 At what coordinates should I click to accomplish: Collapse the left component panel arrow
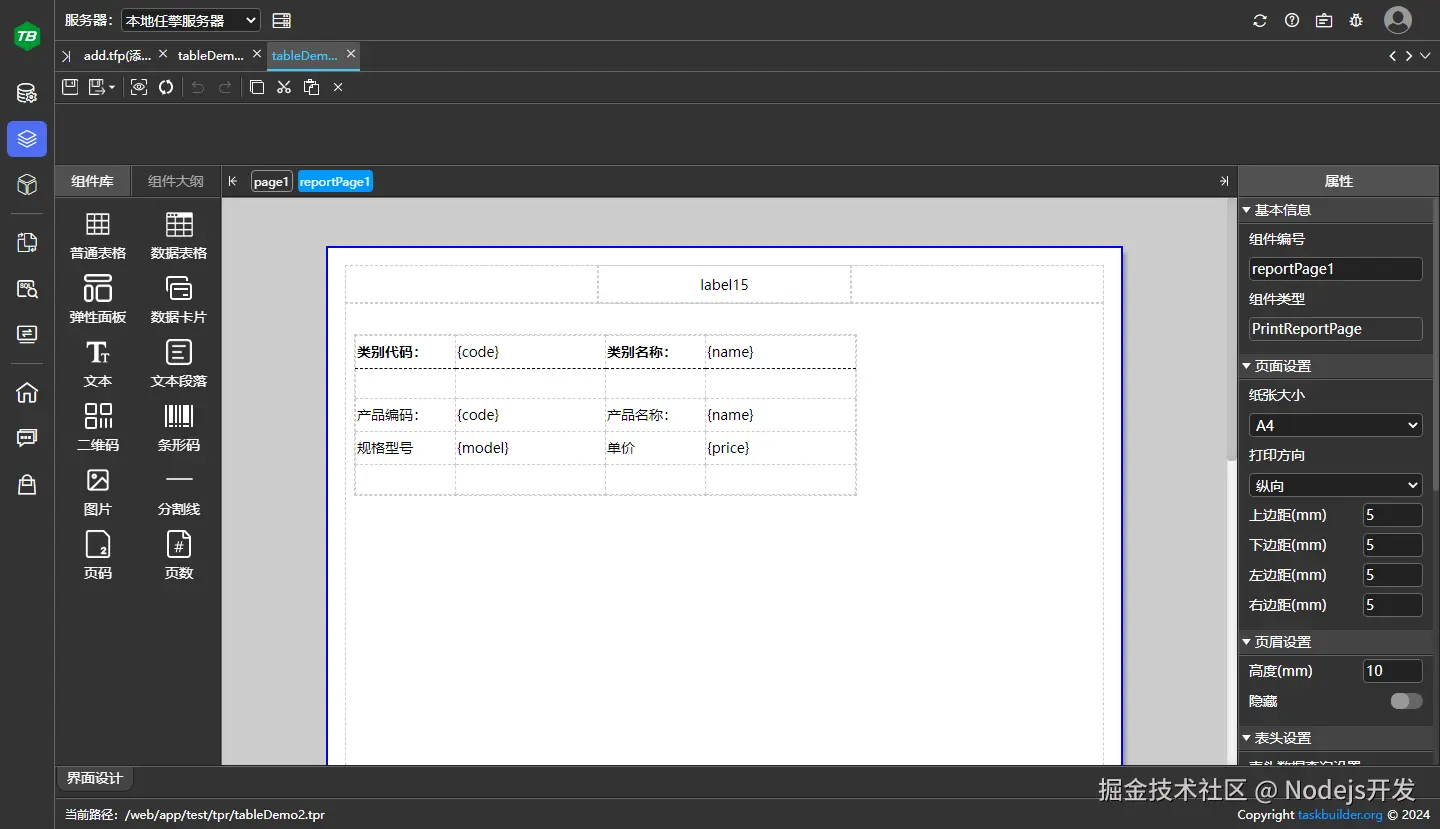[x=233, y=181]
